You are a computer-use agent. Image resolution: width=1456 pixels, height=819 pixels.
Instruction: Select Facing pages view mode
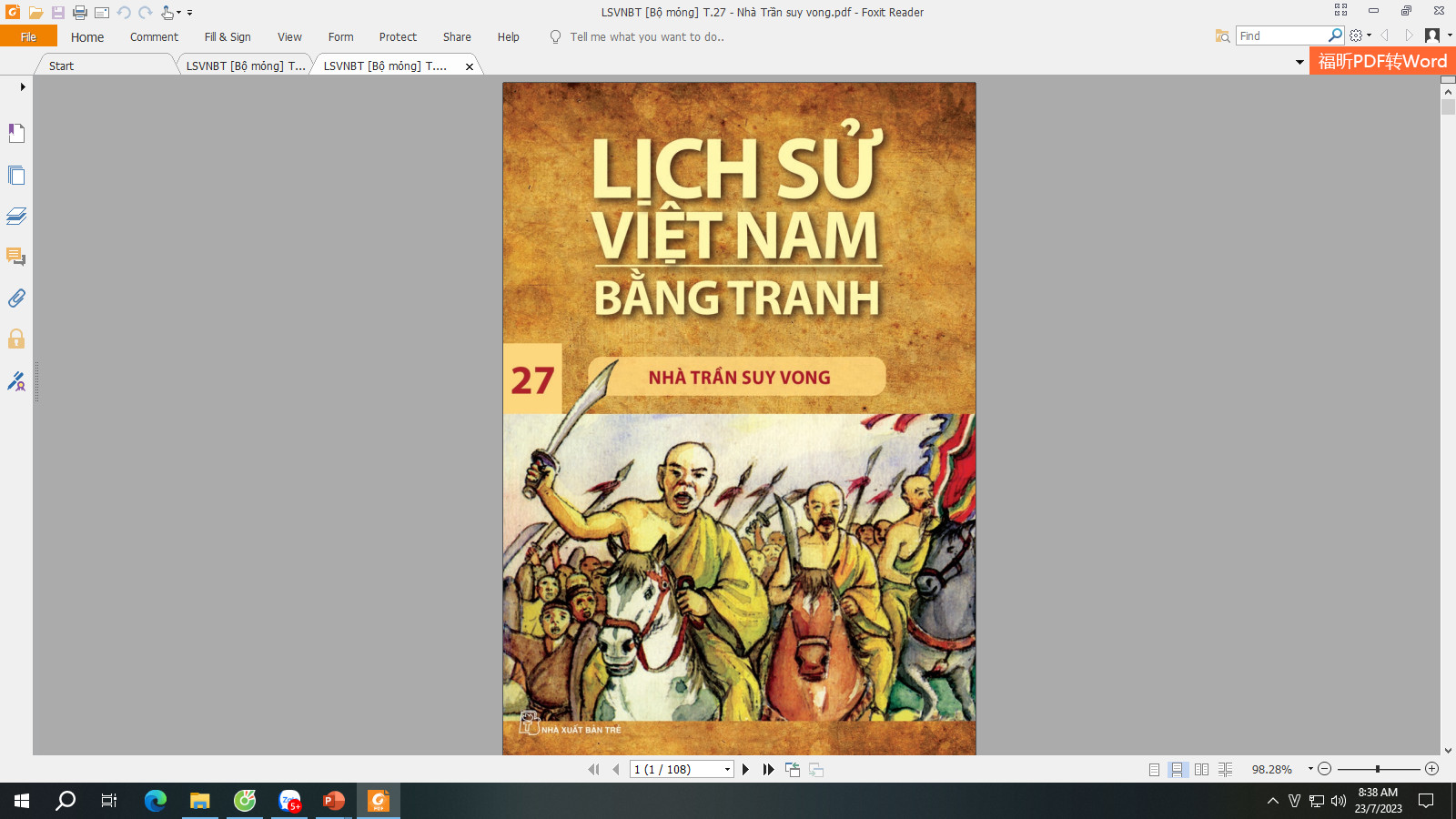click(1201, 770)
